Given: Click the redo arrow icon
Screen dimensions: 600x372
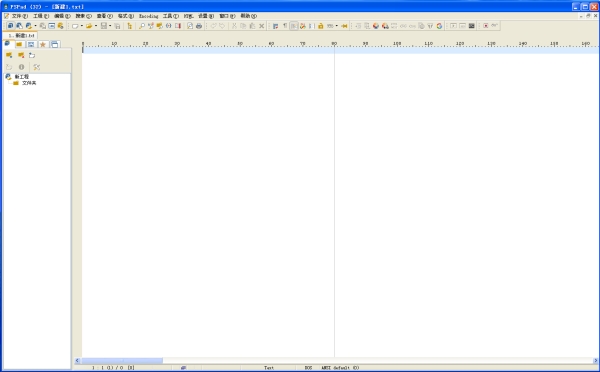Looking at the screenshot, I should pyautogui.click(x=222, y=26).
